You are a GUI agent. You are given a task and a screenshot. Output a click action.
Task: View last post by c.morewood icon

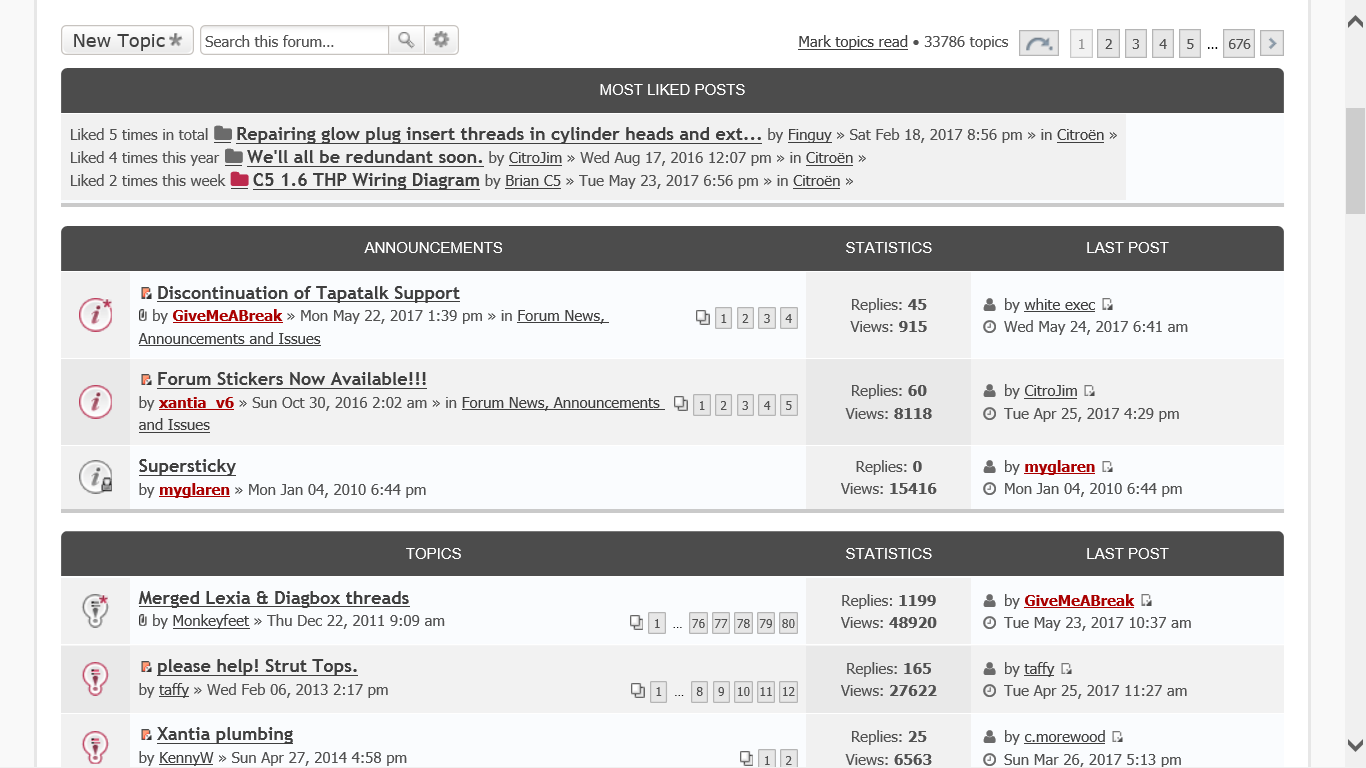1117,737
